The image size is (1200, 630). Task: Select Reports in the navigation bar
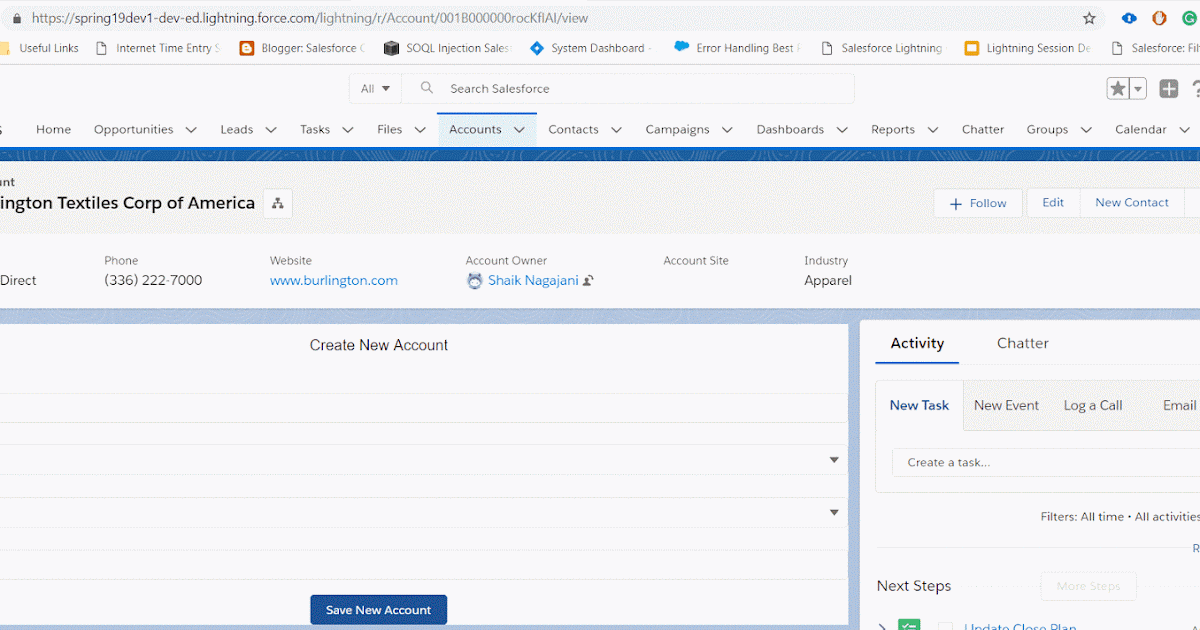892,129
